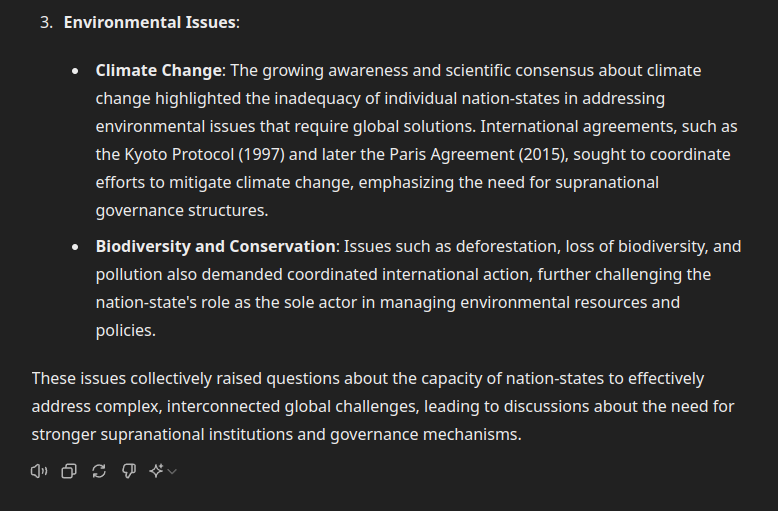This screenshot has width=778, height=511.
Task: Click the word 'policies.' ending the second bullet
Action: [126, 330]
